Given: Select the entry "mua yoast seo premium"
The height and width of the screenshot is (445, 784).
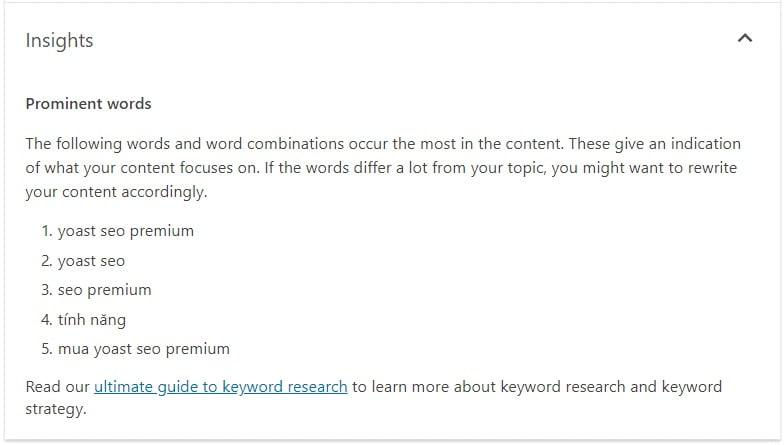Looking at the screenshot, I should point(143,349).
